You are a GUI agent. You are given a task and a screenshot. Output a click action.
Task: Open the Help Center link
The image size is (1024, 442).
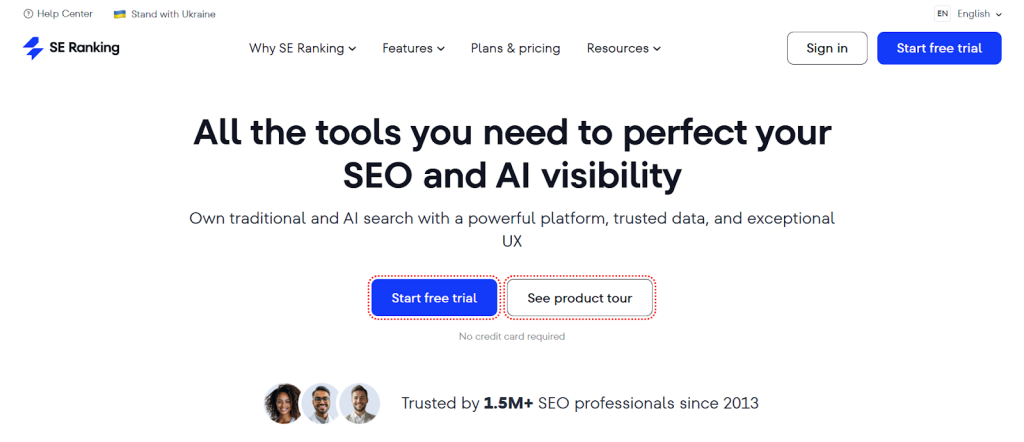click(64, 14)
